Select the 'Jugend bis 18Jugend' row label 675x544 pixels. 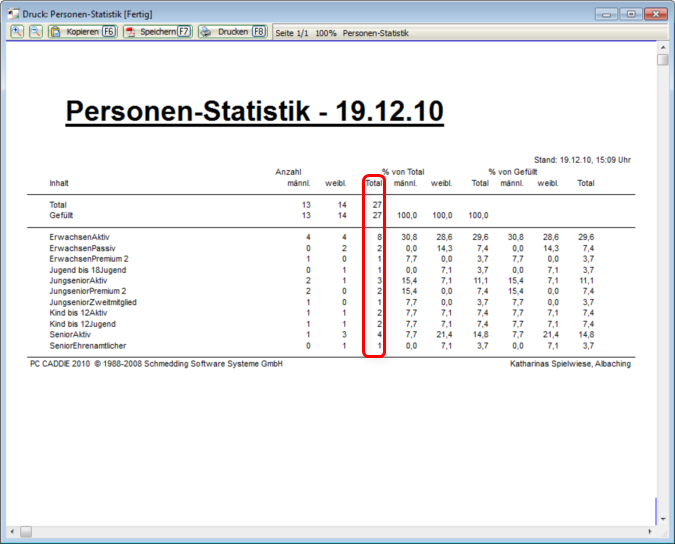[x=88, y=270]
